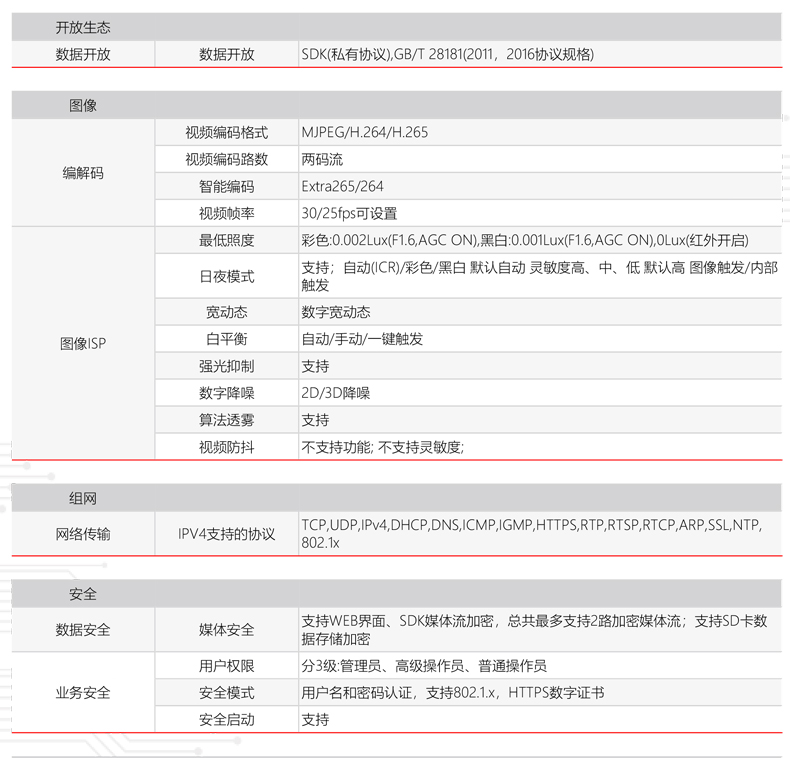790x758 pixels.
Task: Click the 图像ISP category cell
Action: [83, 343]
